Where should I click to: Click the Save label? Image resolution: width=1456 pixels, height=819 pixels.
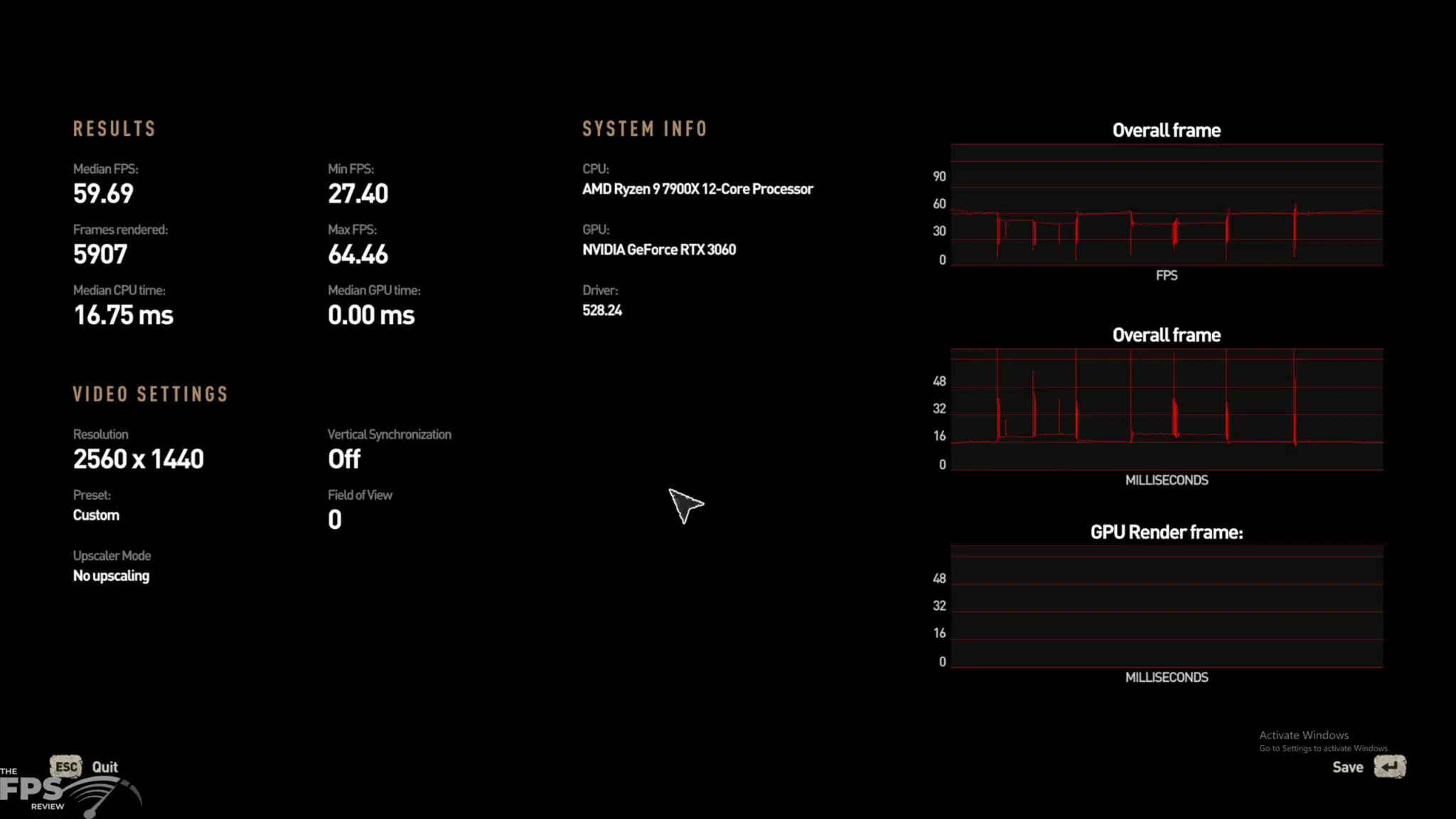tap(1347, 767)
